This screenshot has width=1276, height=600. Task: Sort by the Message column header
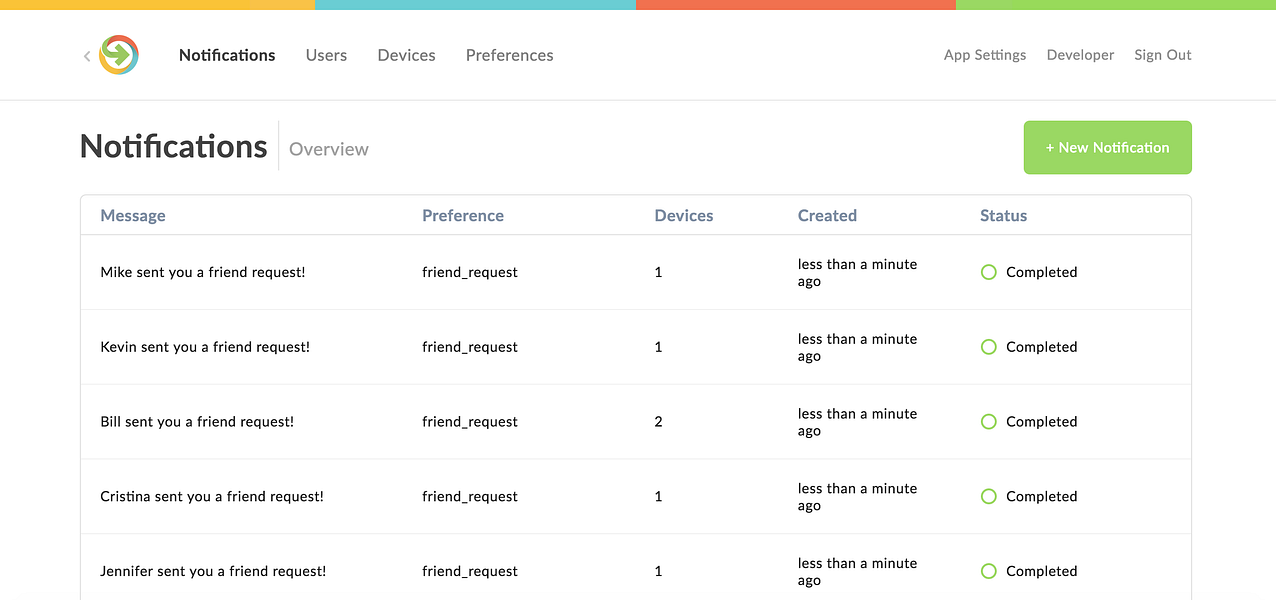pyautogui.click(x=133, y=215)
